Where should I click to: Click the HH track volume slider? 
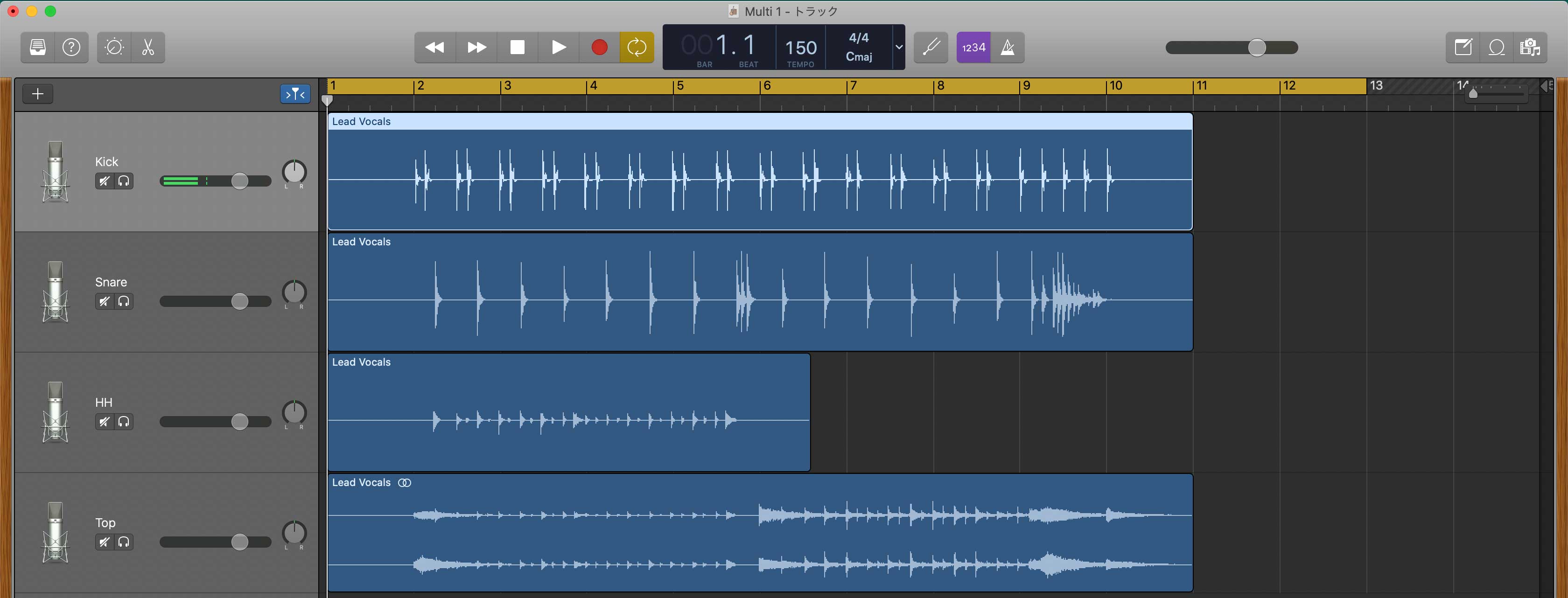click(216, 422)
